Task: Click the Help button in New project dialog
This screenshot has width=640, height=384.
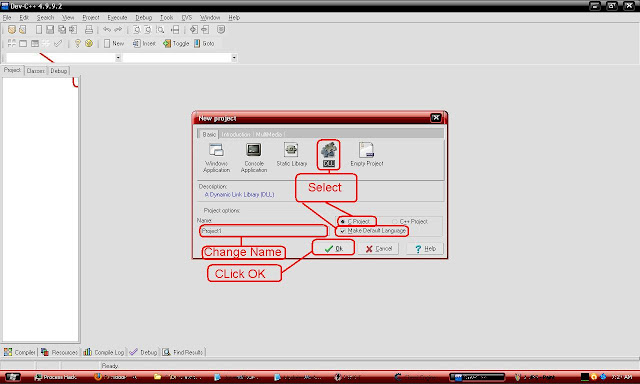Action: [425, 249]
